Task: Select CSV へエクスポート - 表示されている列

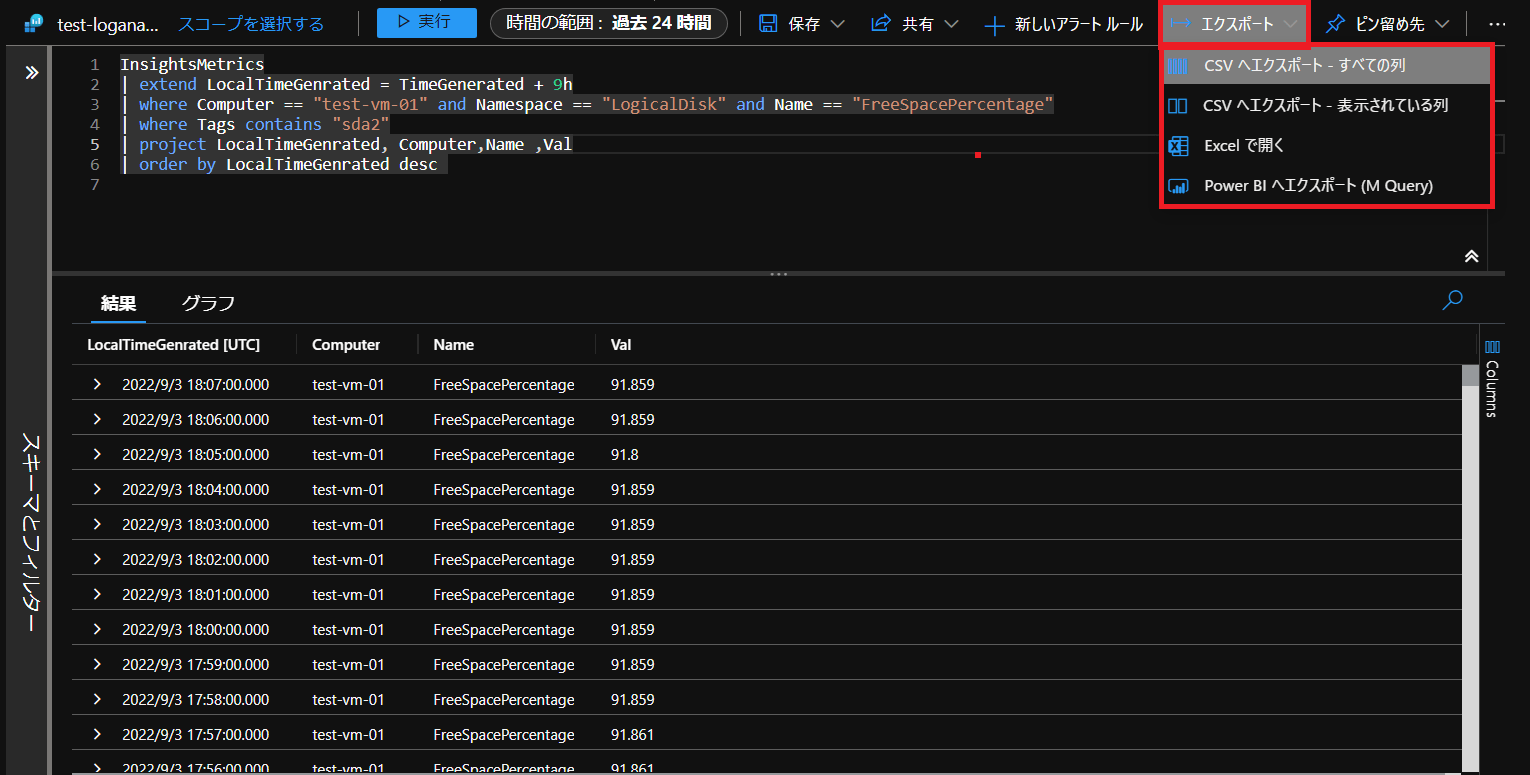Action: (1326, 106)
